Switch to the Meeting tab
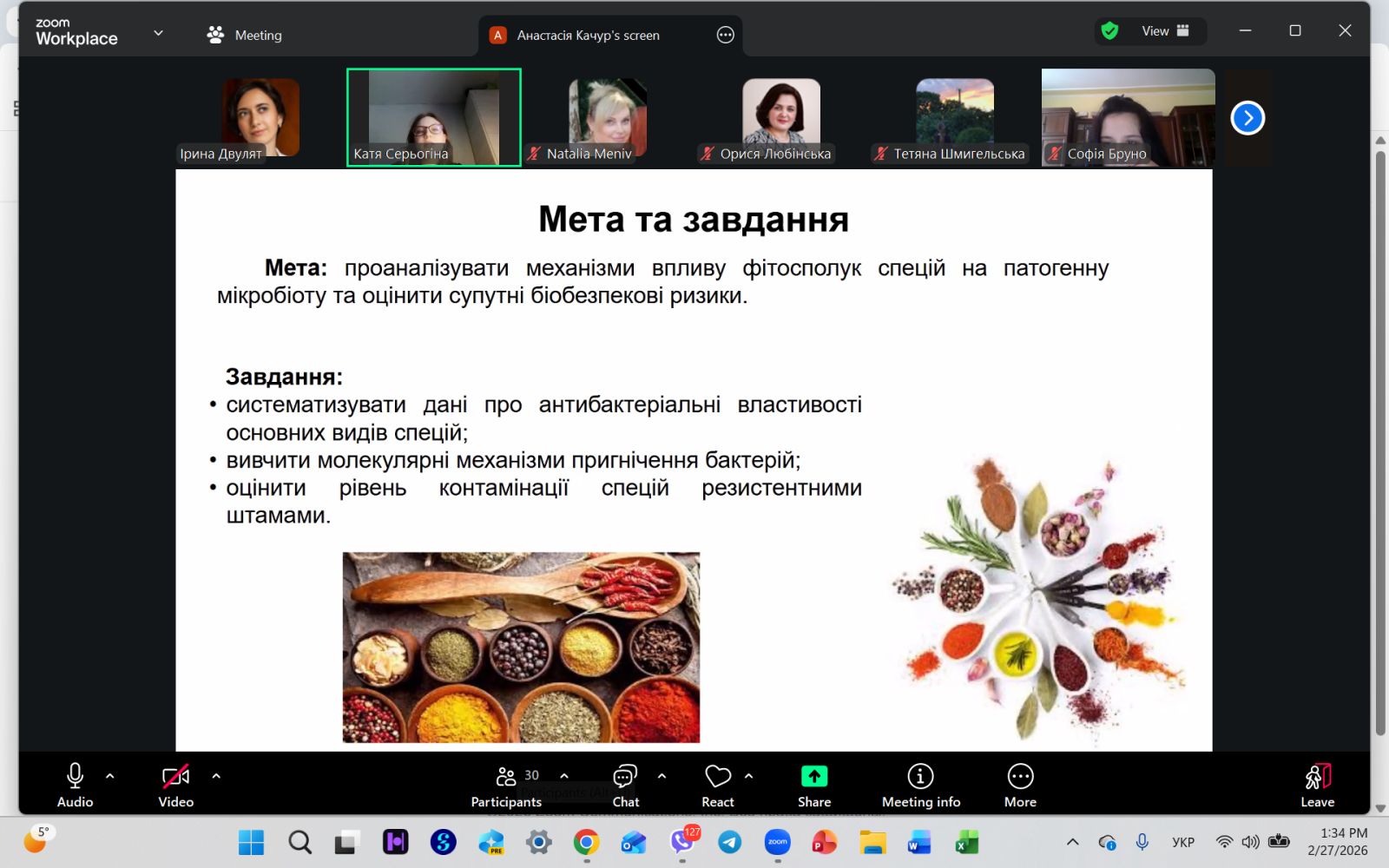 [x=246, y=35]
